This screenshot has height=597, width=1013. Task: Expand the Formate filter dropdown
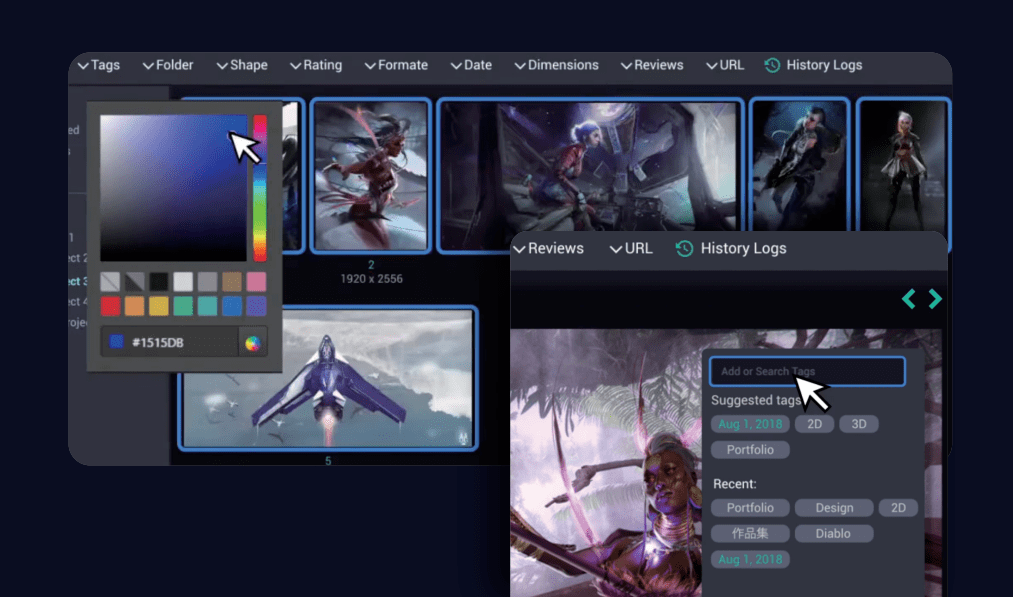click(x=396, y=65)
